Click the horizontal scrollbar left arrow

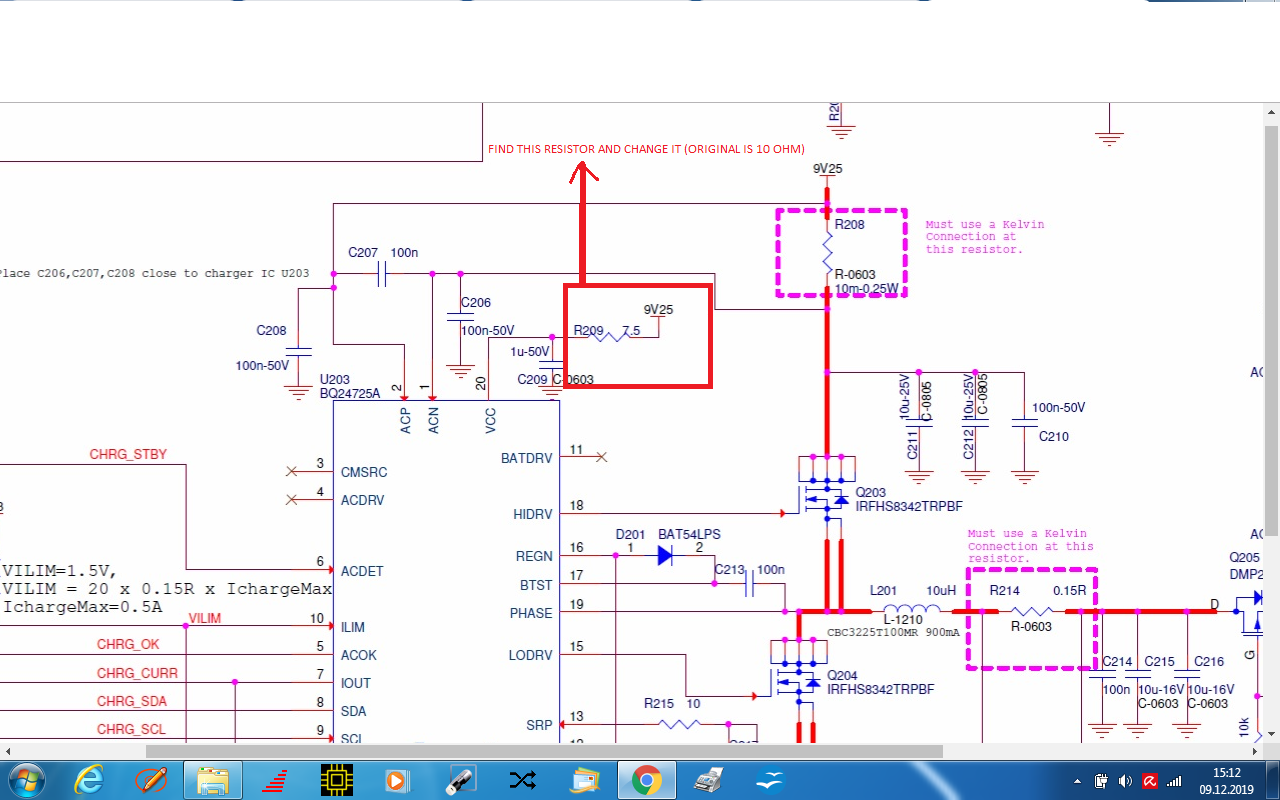[6, 751]
